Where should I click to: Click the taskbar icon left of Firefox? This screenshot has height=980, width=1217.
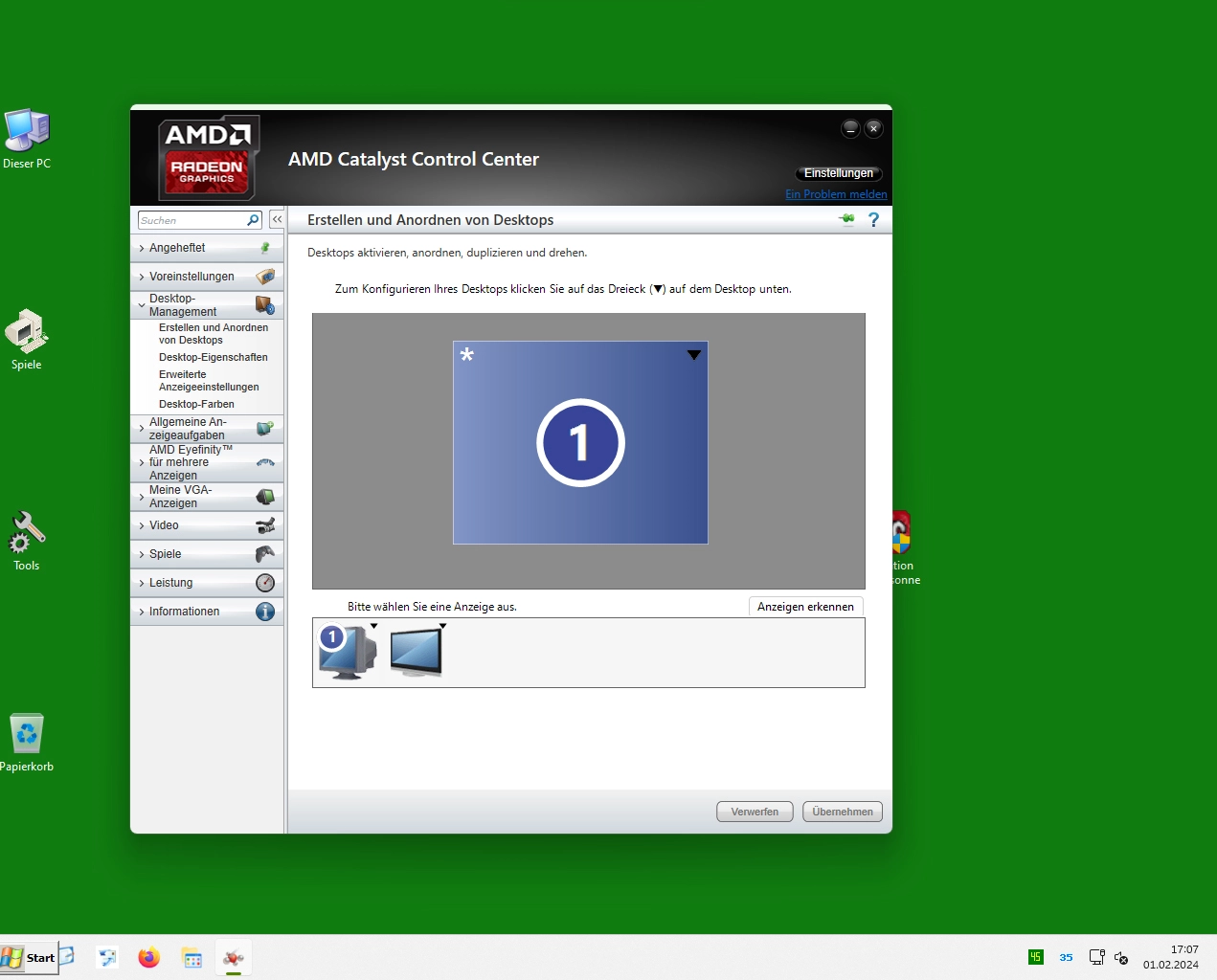107,957
